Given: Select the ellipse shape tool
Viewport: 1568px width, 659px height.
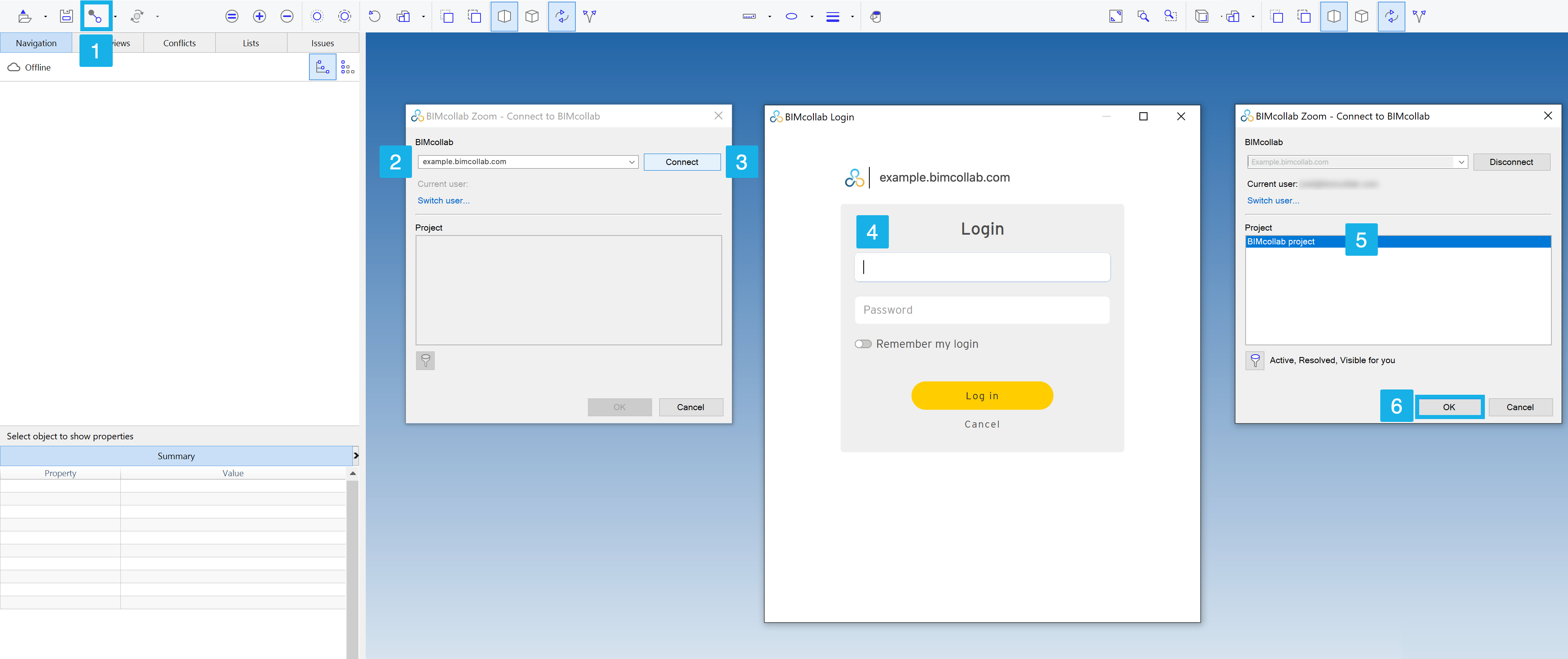Looking at the screenshot, I should pyautogui.click(x=792, y=17).
